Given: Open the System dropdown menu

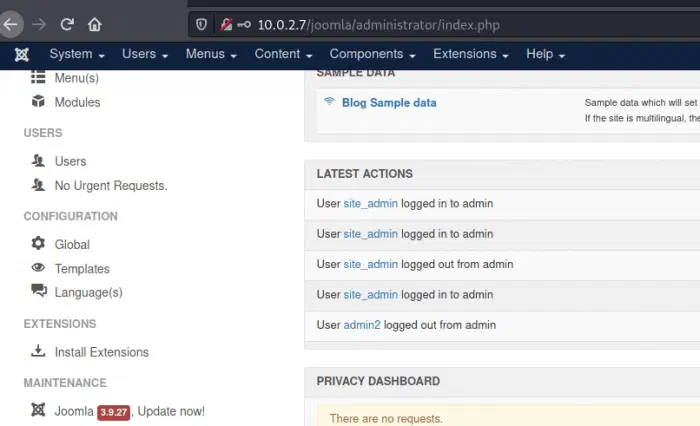Looking at the screenshot, I should tap(77, 54).
